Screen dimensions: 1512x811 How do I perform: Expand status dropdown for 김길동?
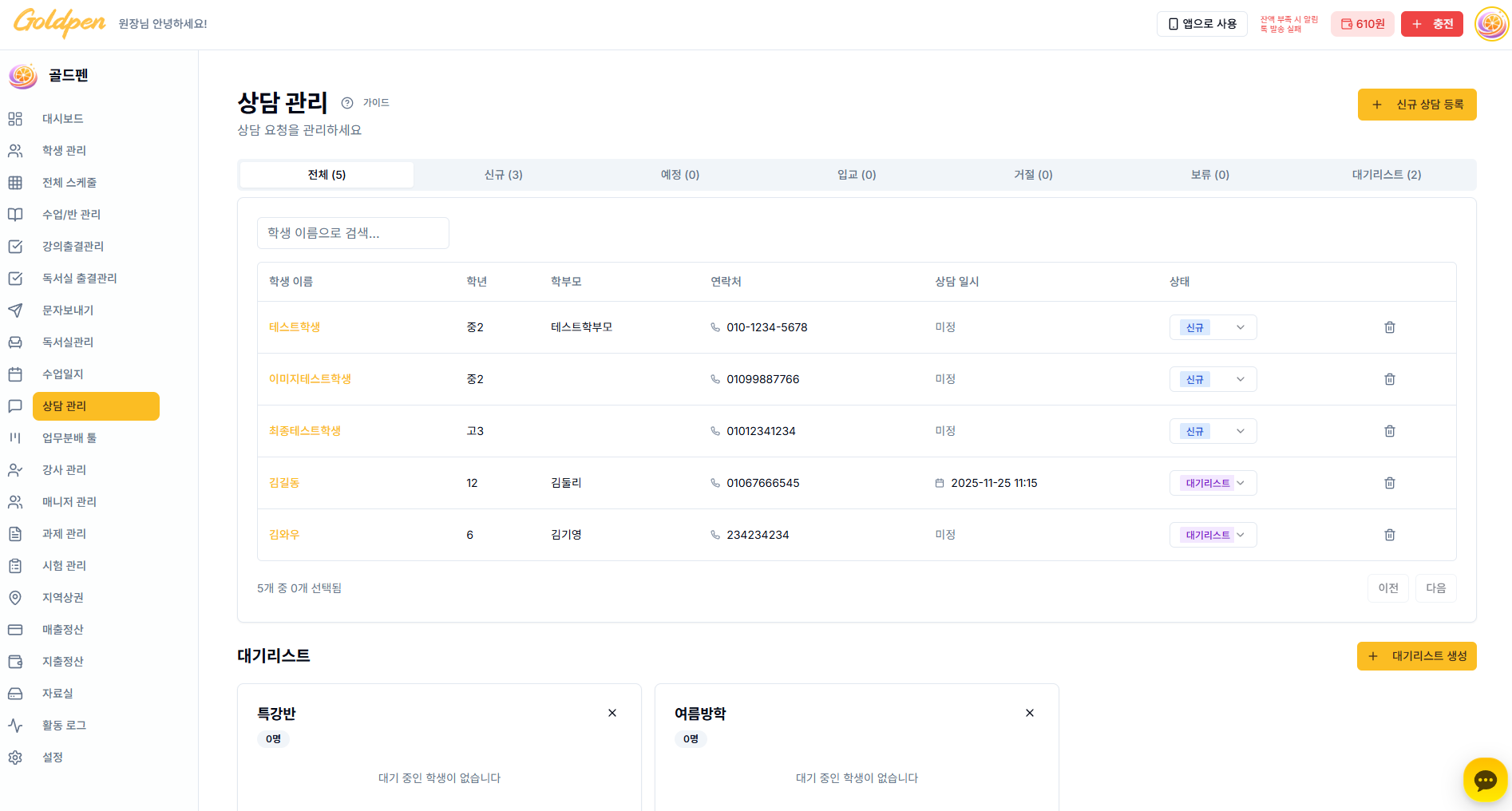1213,483
